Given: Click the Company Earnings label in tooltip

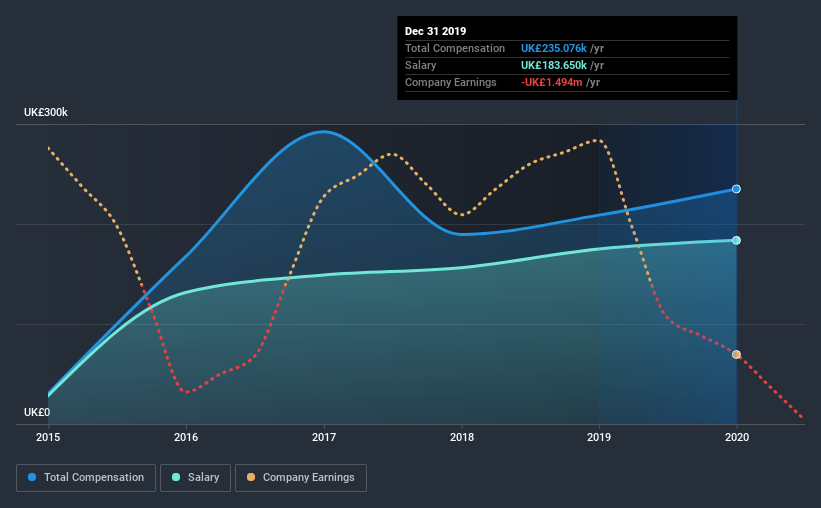Looking at the screenshot, I should (450, 82).
